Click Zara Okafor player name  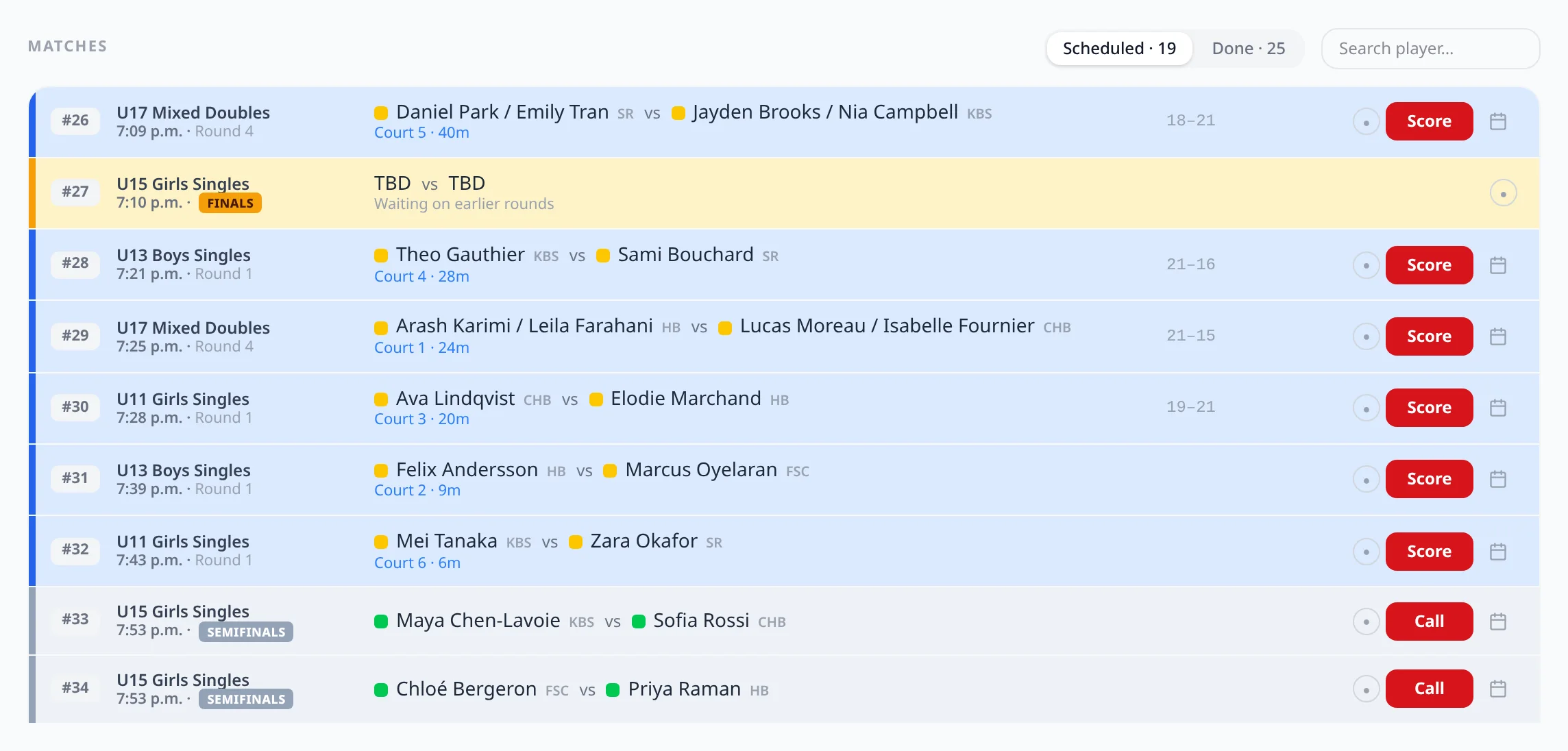coord(644,541)
